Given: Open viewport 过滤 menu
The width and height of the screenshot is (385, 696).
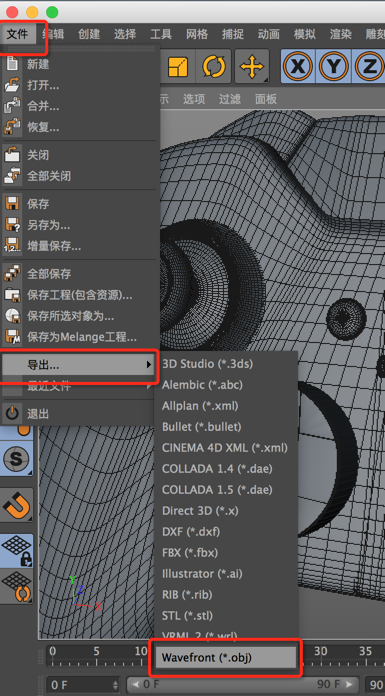Looking at the screenshot, I should (x=230, y=99).
